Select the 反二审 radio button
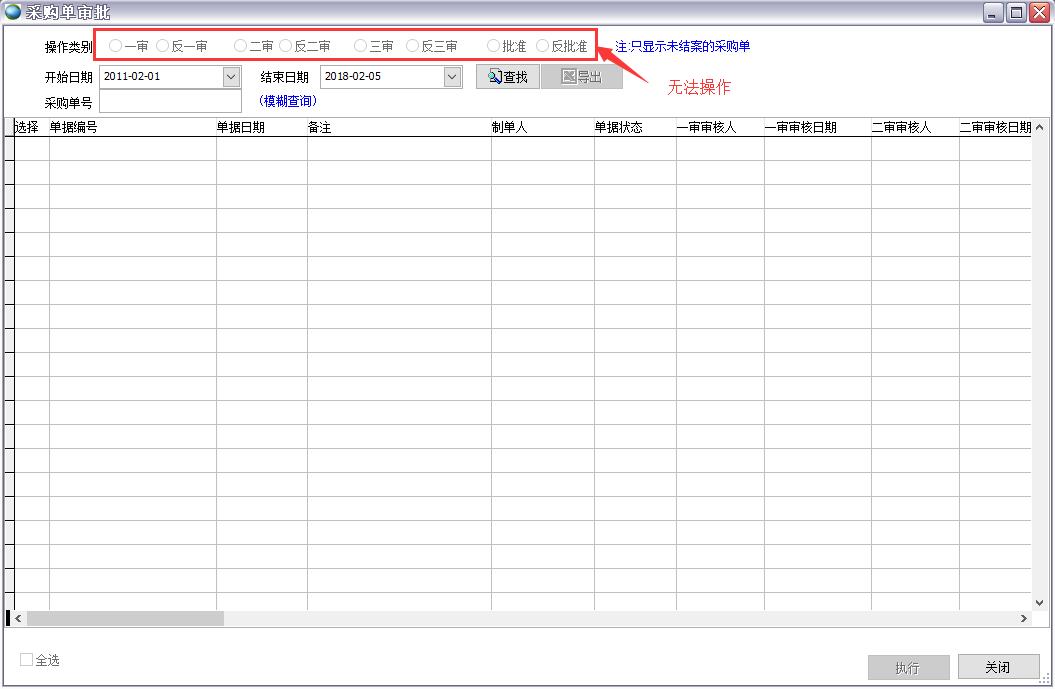The image size is (1055, 689). pyautogui.click(x=288, y=45)
